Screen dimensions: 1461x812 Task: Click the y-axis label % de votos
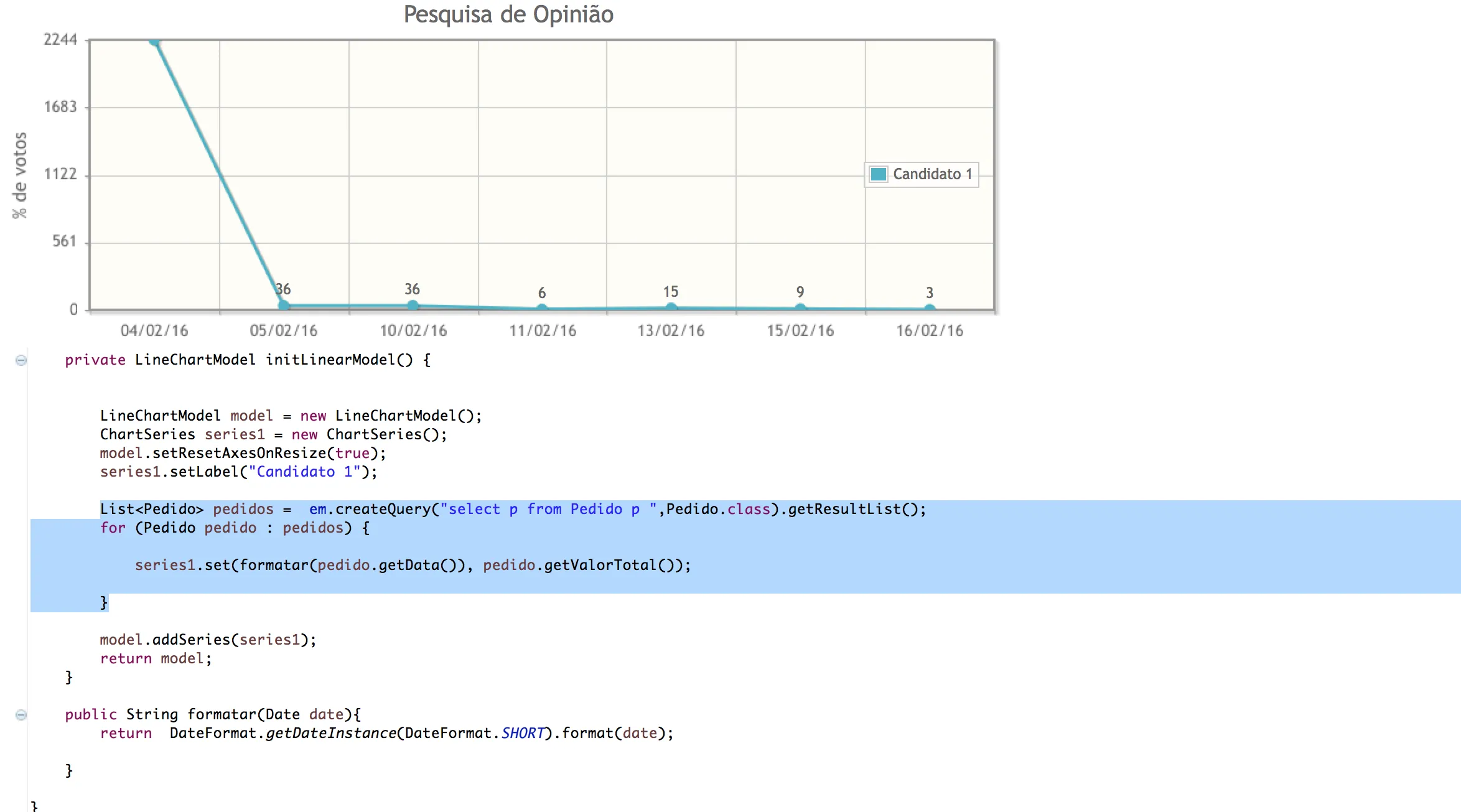coord(20,175)
